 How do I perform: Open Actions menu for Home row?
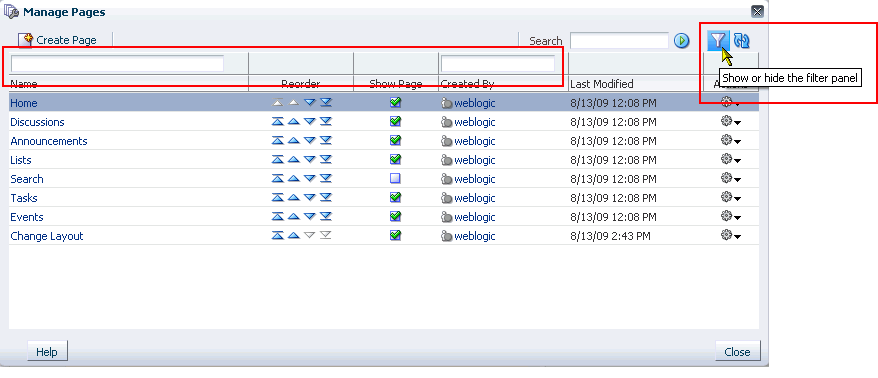coord(731,102)
